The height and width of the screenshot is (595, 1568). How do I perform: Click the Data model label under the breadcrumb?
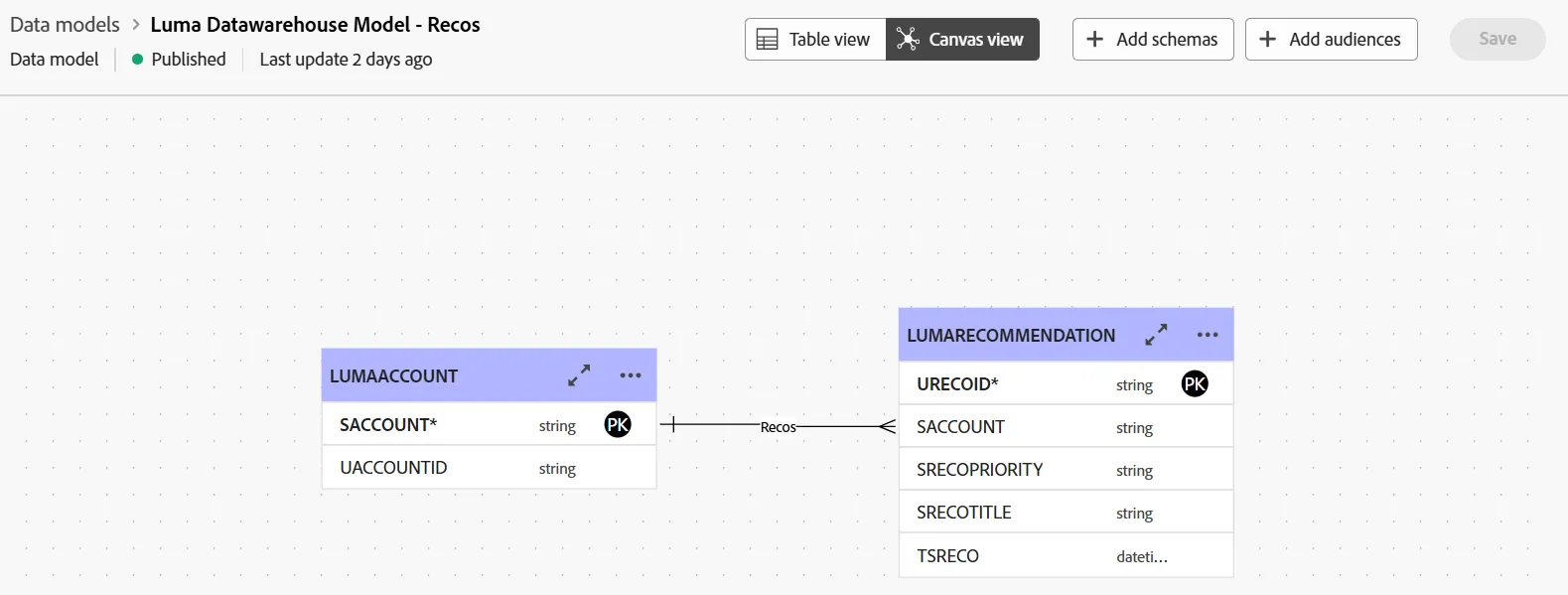55,59
